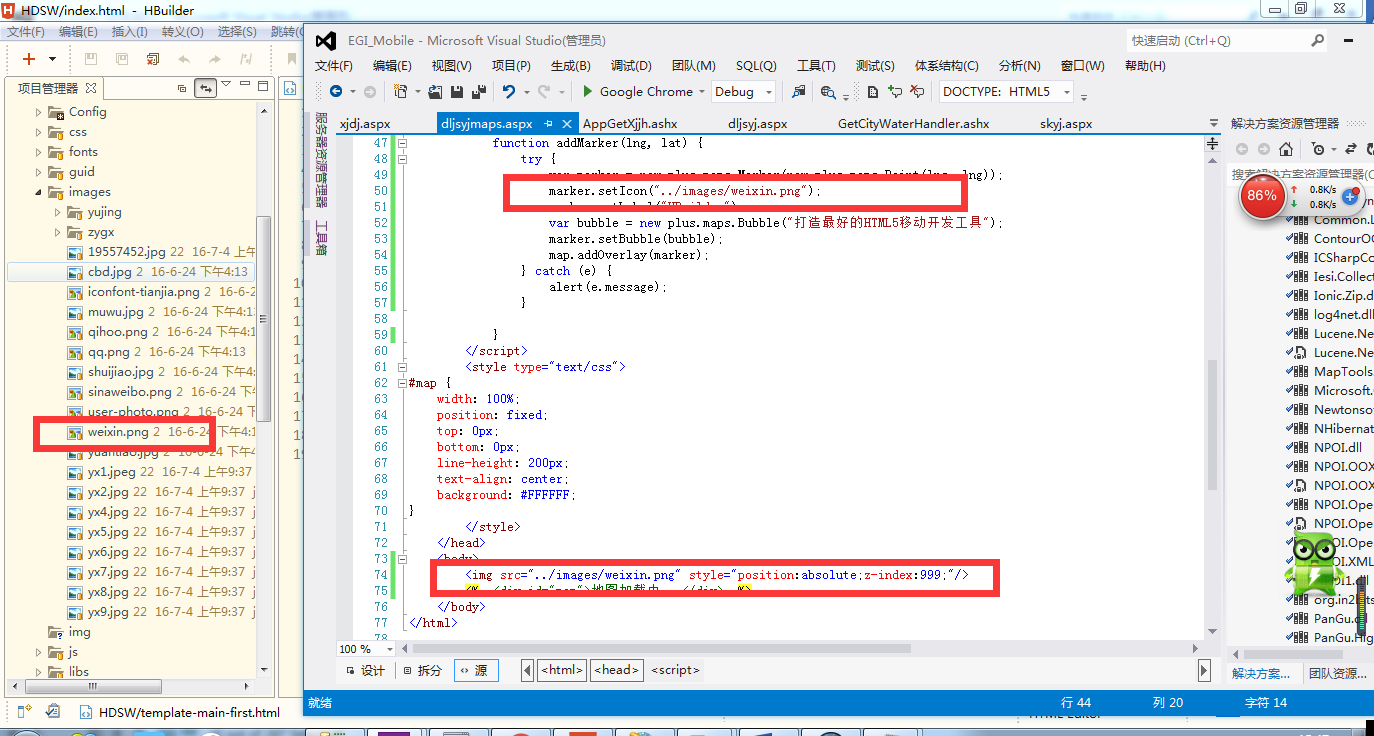Viewport: 1374px width, 736px height.
Task: Undo the last edit in Visual Studio
Action: (x=509, y=92)
